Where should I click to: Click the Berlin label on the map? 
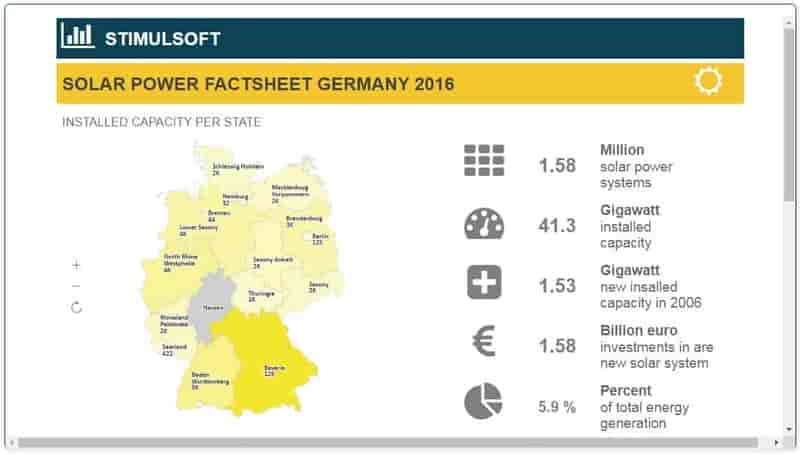[x=320, y=239]
